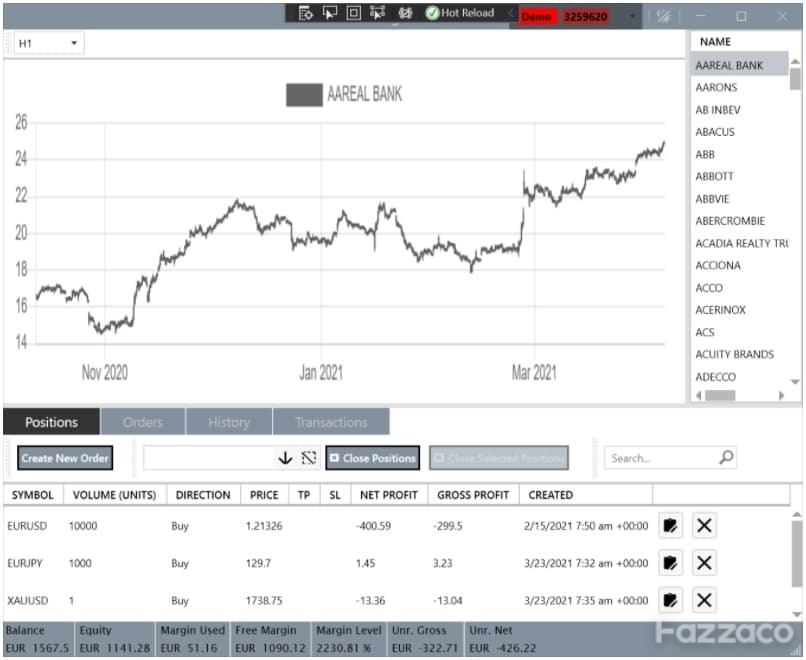The image size is (806, 660).
Task: Click the positions table scrollbar down arrow
Action: click(x=797, y=614)
